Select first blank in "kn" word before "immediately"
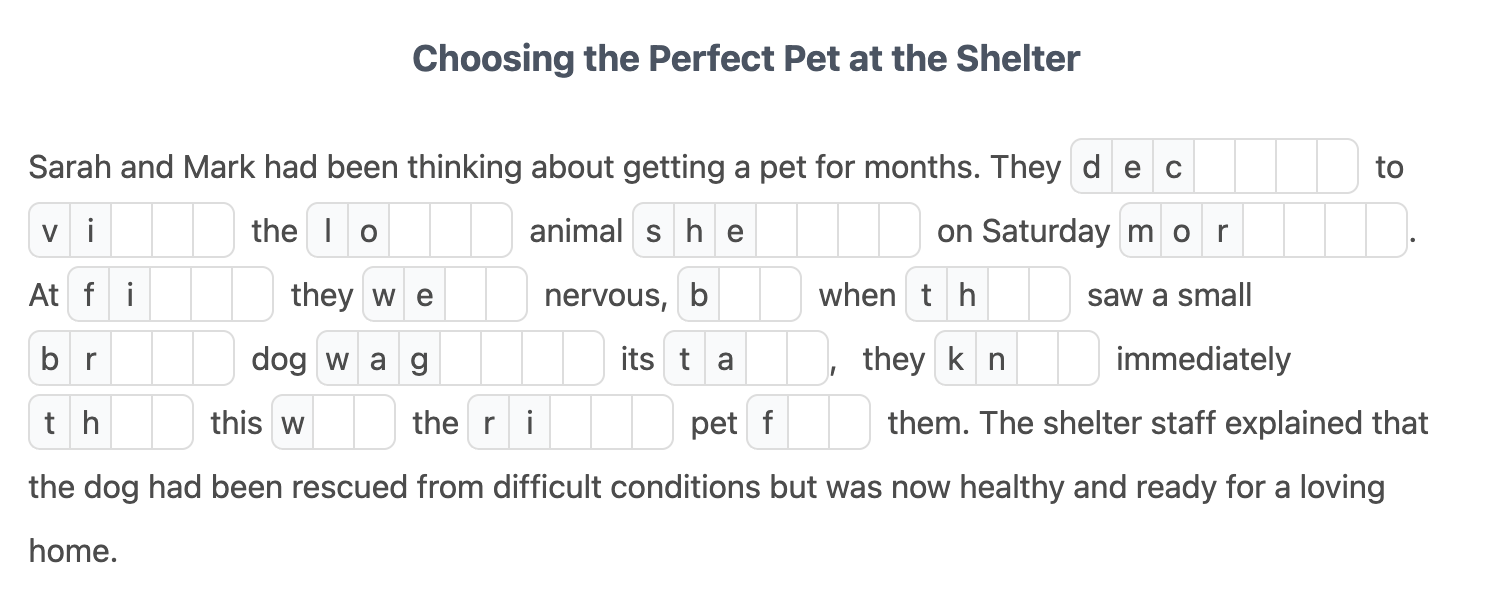 [x=1037, y=359]
